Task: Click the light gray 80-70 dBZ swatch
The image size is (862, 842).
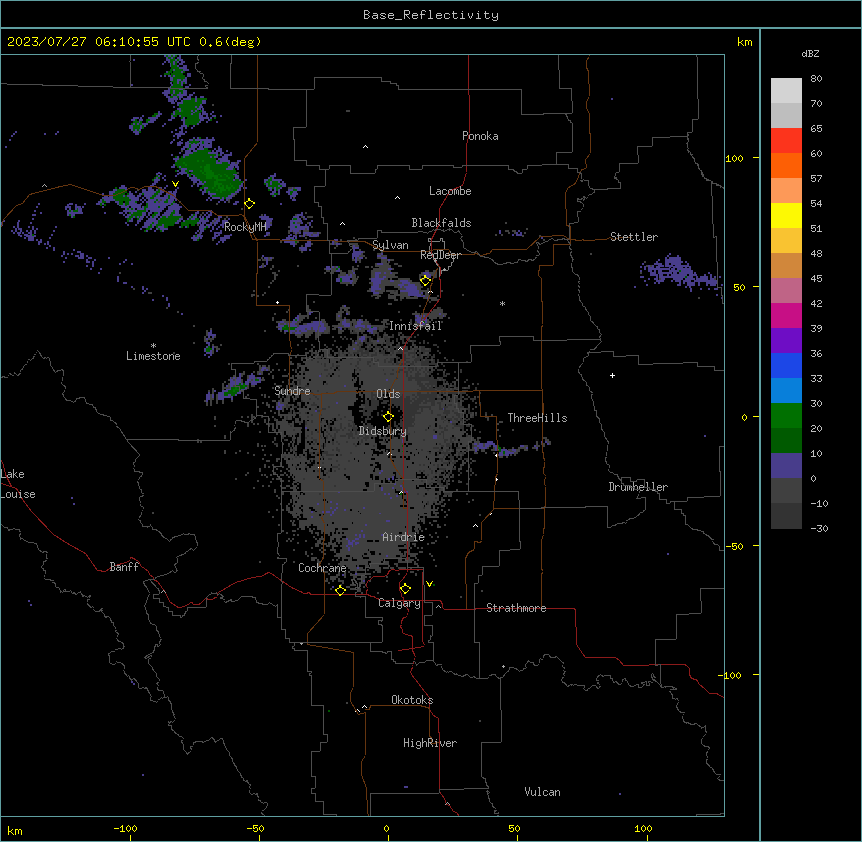Action: point(786,91)
